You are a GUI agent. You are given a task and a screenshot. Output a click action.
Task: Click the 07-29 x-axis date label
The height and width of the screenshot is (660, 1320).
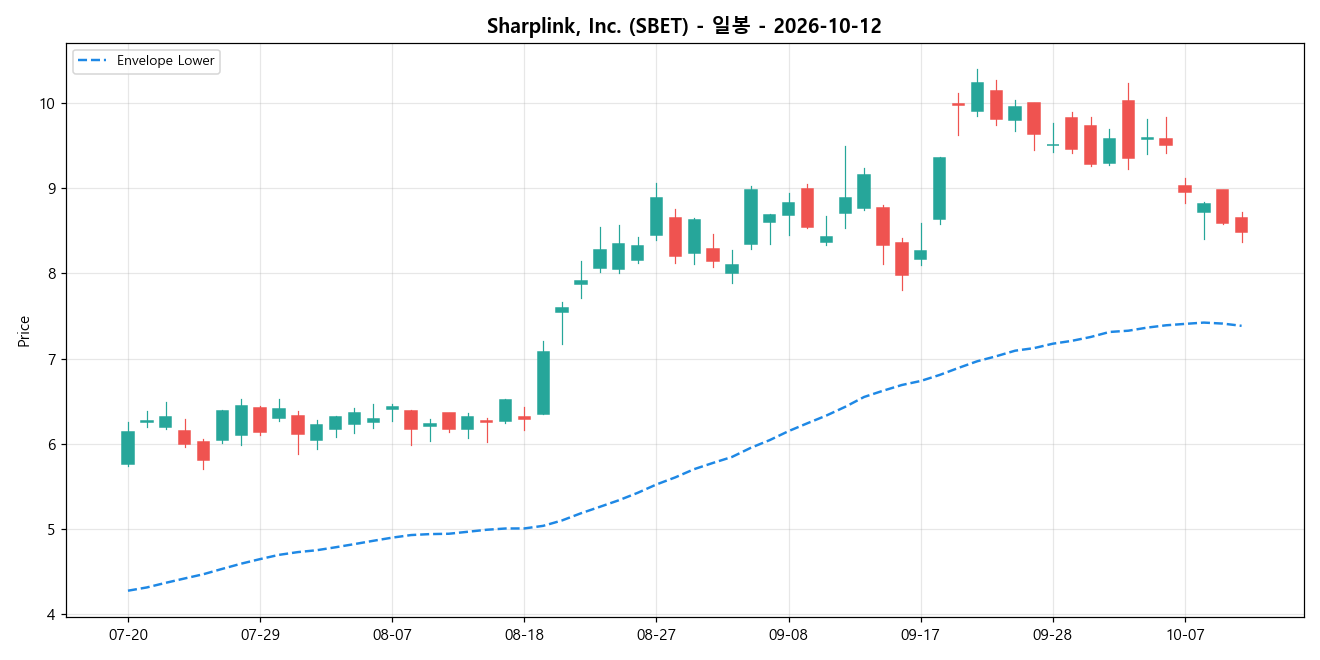[x=260, y=635]
